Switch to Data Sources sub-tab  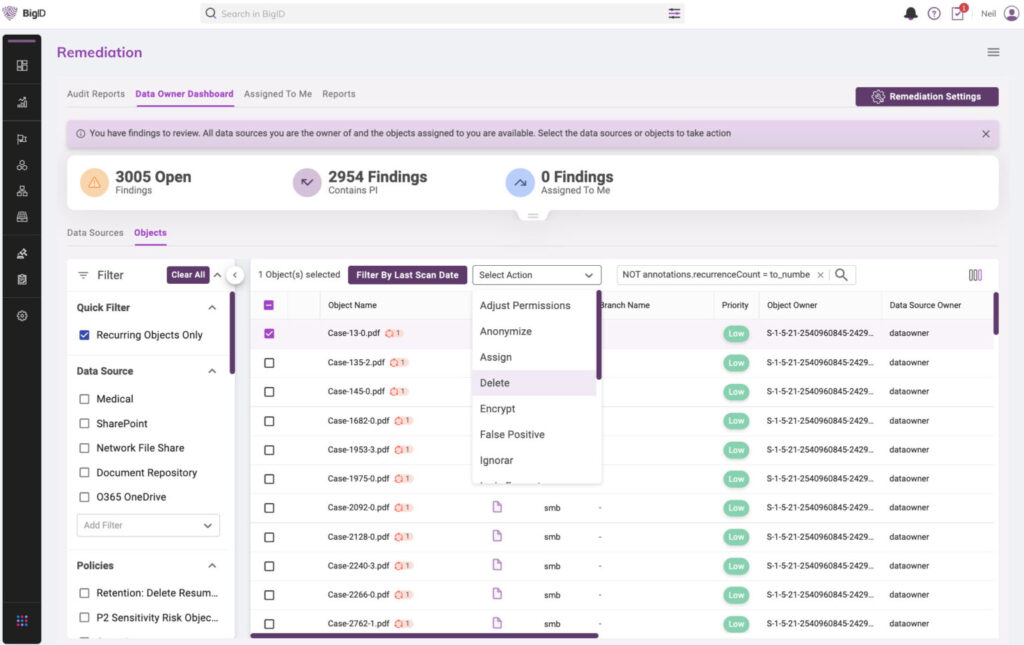tap(95, 232)
